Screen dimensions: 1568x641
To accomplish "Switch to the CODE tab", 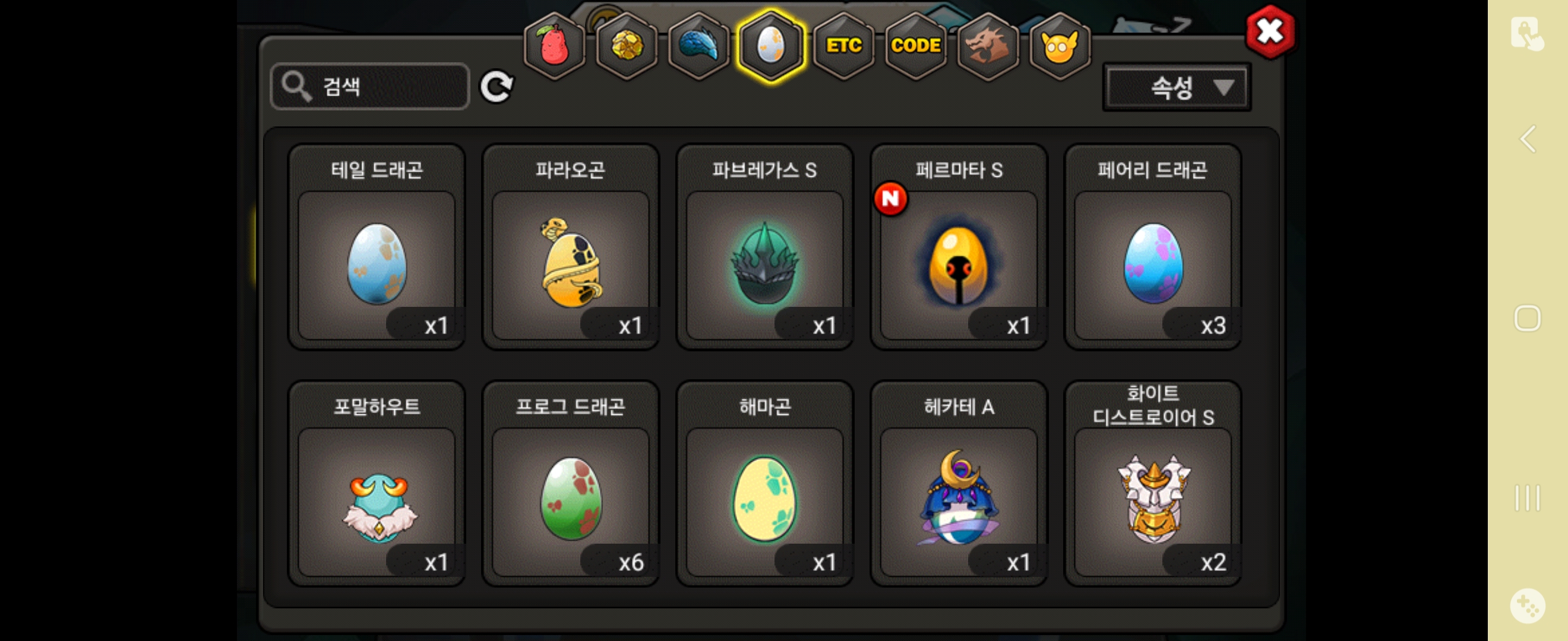I will (915, 46).
